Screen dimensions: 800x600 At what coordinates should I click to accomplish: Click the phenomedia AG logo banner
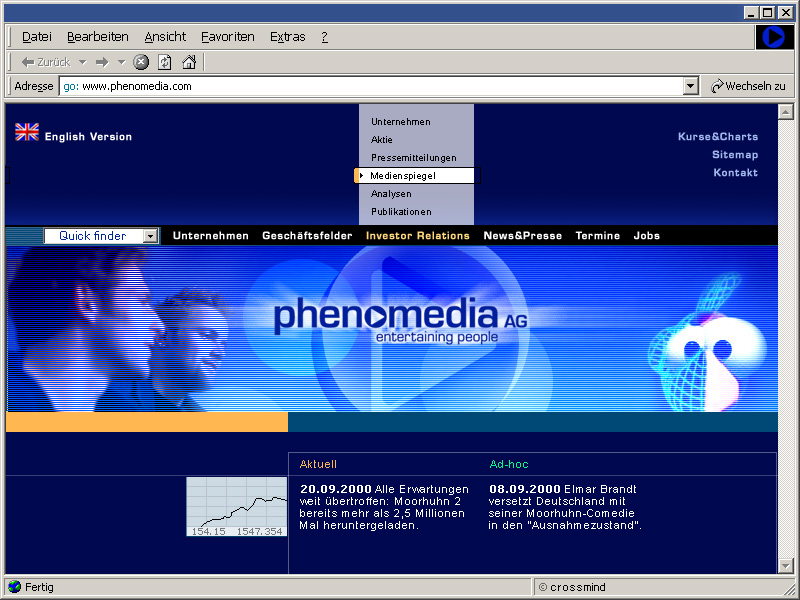[x=401, y=320]
